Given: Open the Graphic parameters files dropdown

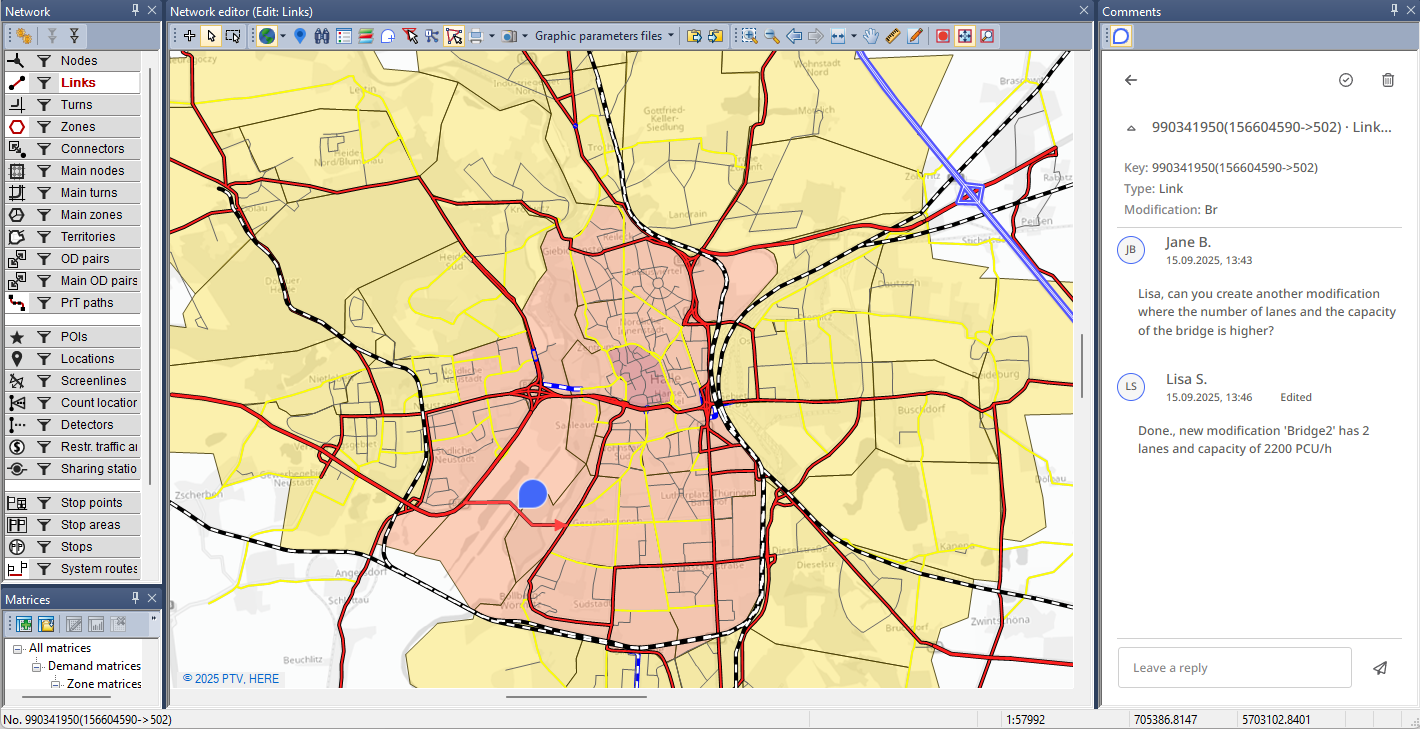Looking at the screenshot, I should point(605,36).
